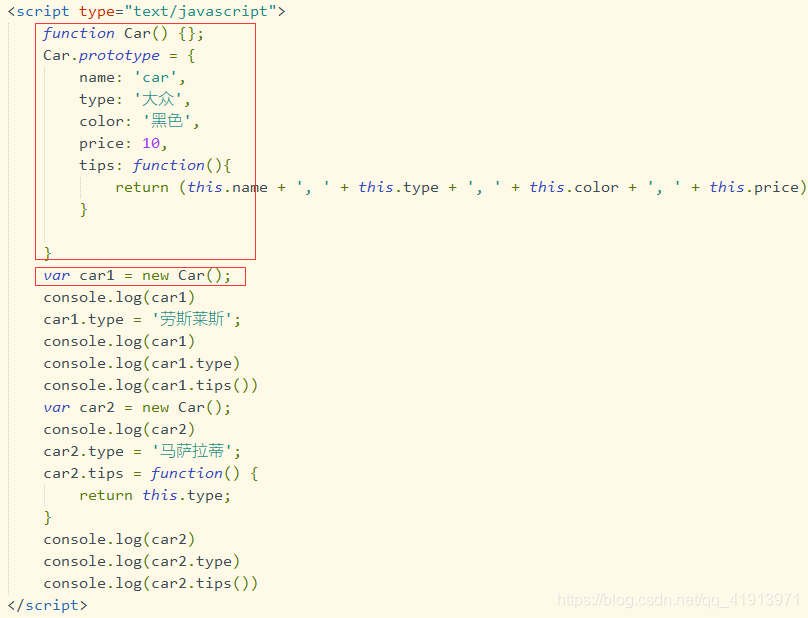Click the closing </script> tag

point(47,605)
